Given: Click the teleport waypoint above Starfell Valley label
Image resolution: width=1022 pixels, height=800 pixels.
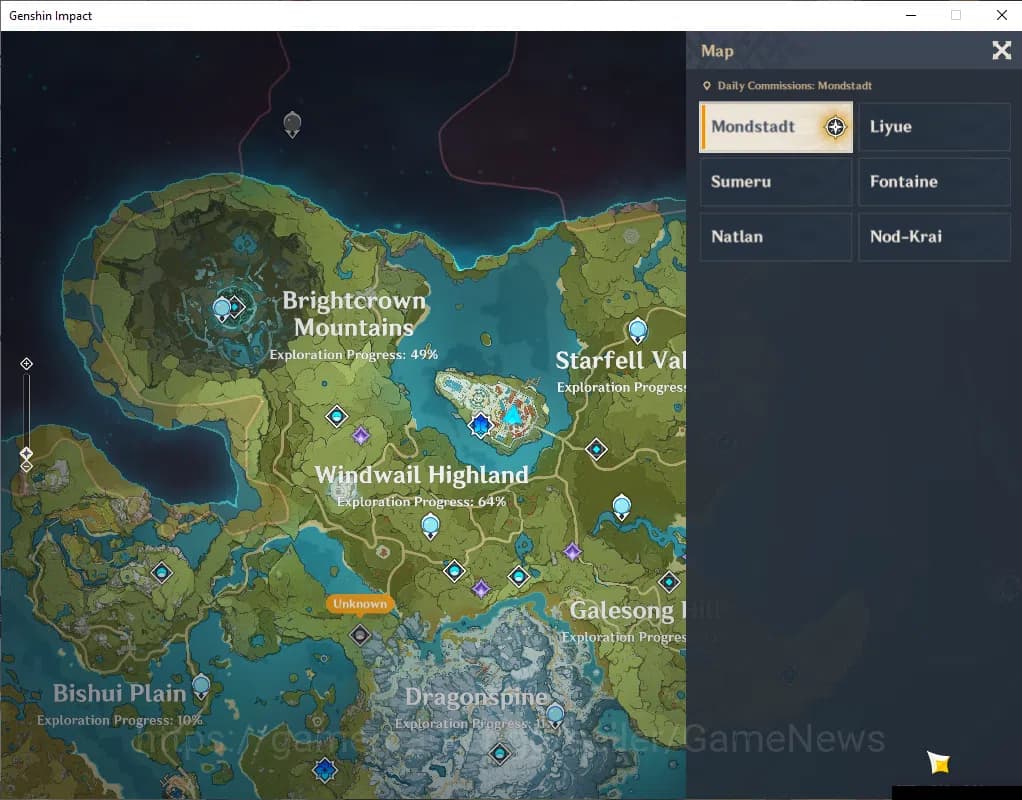Looking at the screenshot, I should coord(637,330).
